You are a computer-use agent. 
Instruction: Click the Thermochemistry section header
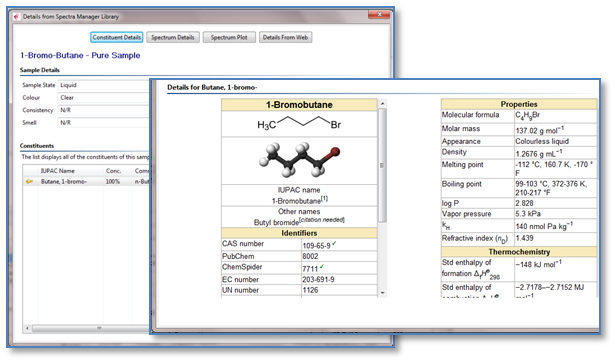pos(519,252)
